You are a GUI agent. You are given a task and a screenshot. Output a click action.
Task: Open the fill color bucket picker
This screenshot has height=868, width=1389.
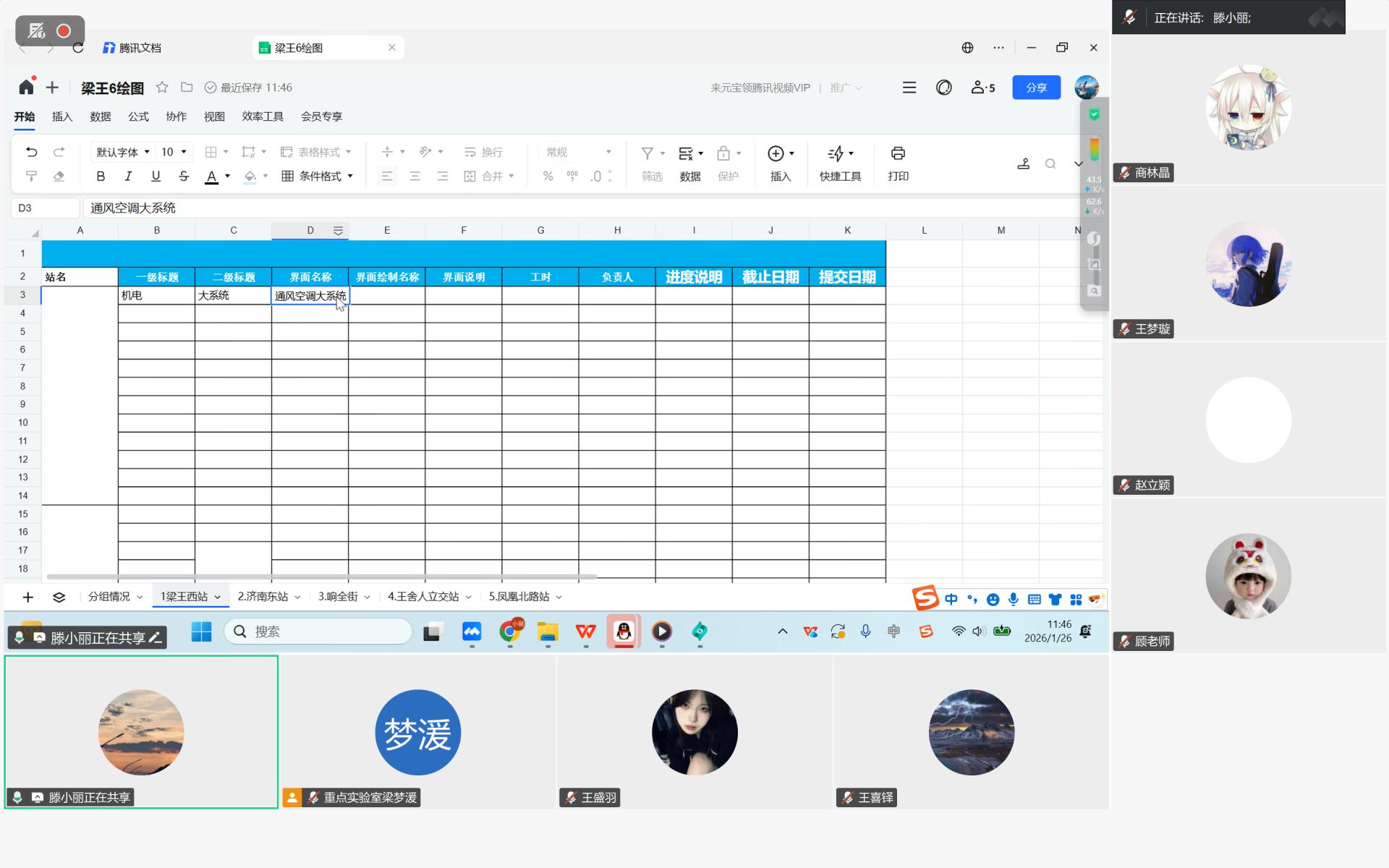(x=250, y=176)
